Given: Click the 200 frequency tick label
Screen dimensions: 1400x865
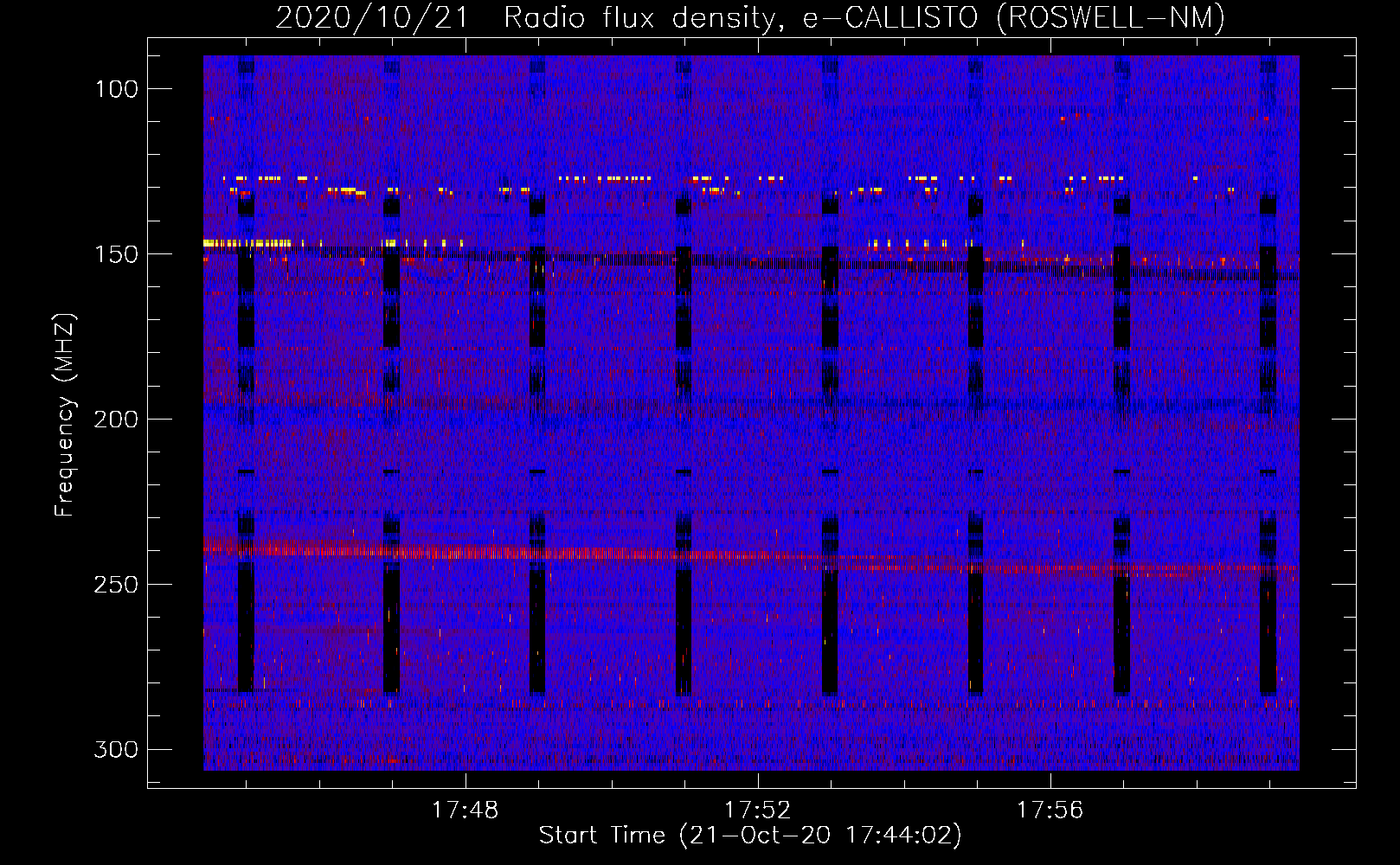Looking at the screenshot, I should [116, 420].
